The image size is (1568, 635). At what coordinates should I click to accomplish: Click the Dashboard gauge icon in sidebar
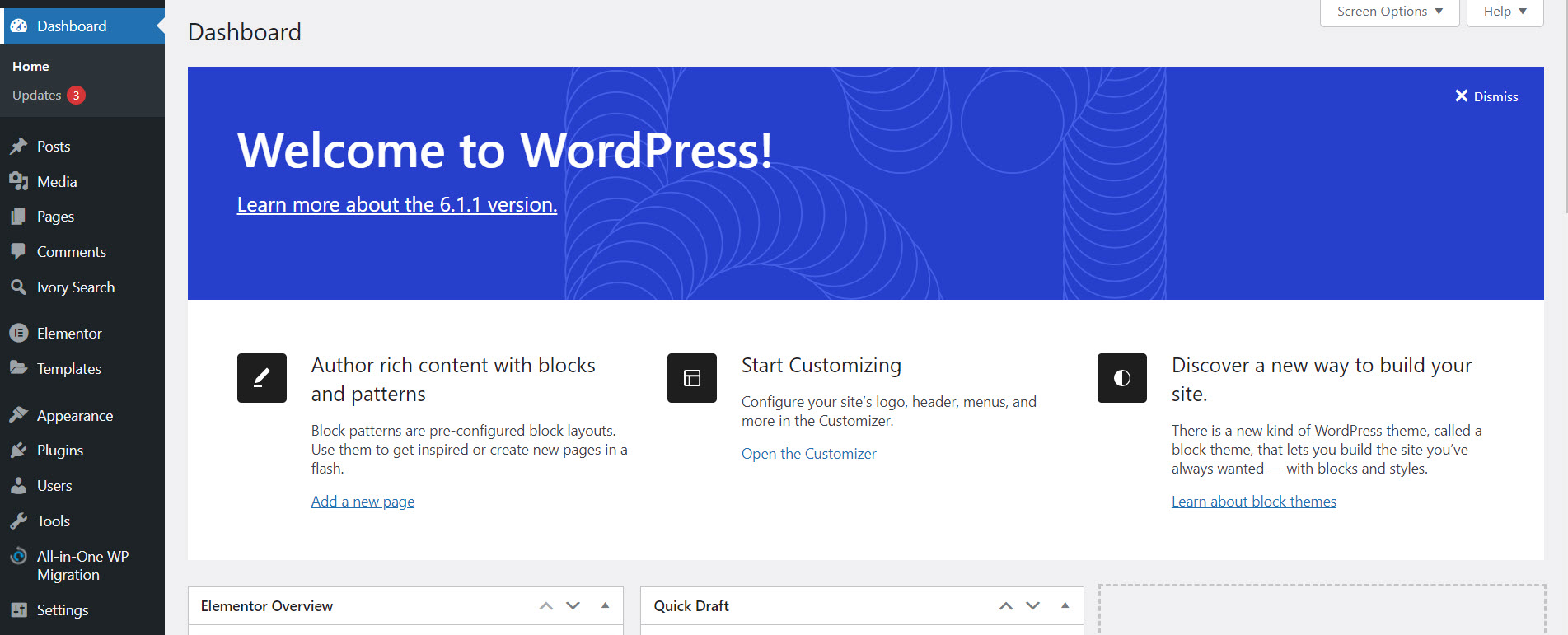pos(18,26)
